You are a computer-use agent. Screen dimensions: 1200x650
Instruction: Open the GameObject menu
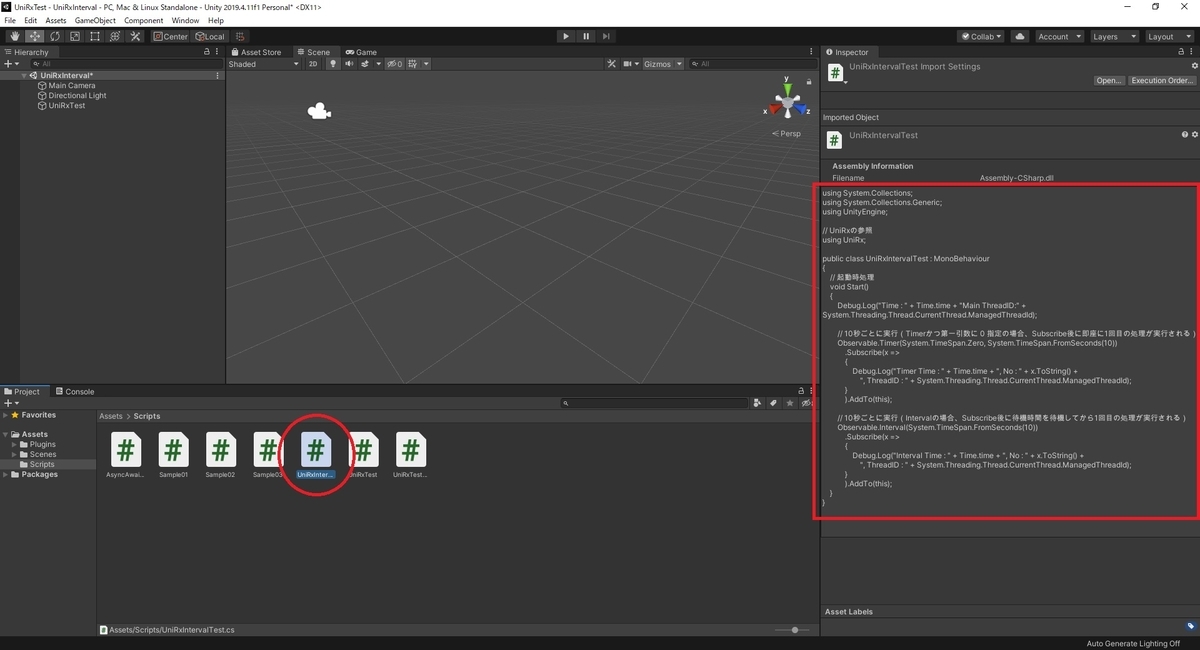click(x=95, y=20)
